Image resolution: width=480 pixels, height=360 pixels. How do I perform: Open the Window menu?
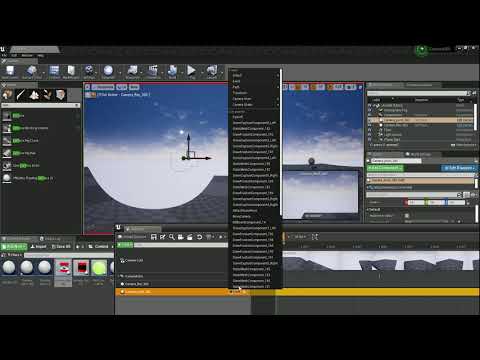(x=27, y=56)
